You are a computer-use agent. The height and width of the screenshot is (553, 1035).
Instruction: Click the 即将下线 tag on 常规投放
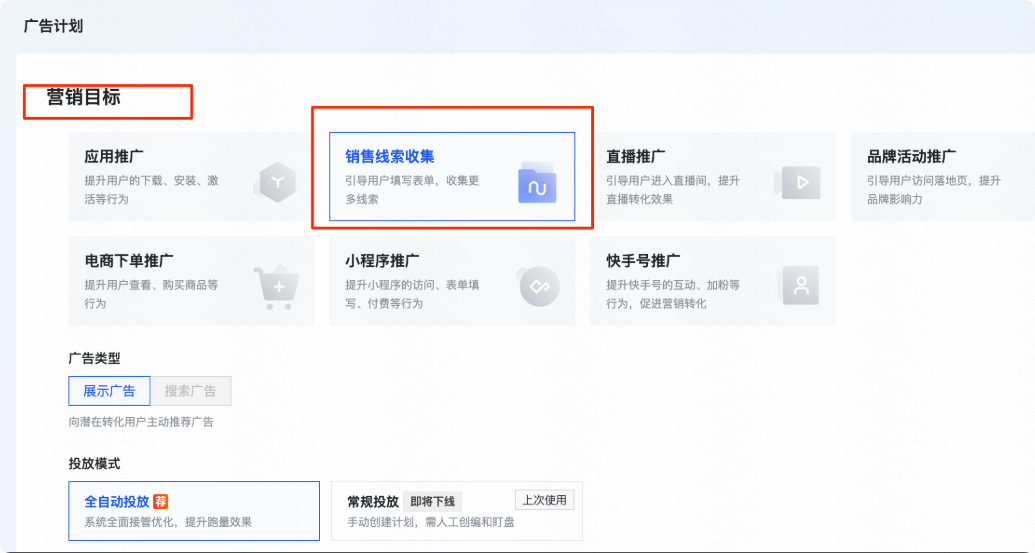[432, 502]
